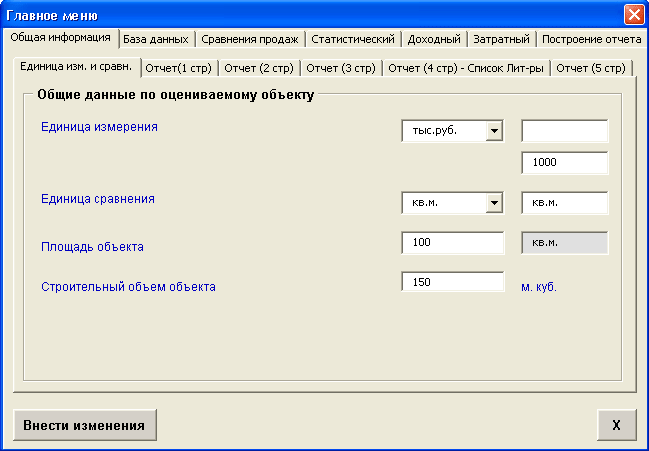
Task: Go to the Затратный tab
Action: click(502, 39)
